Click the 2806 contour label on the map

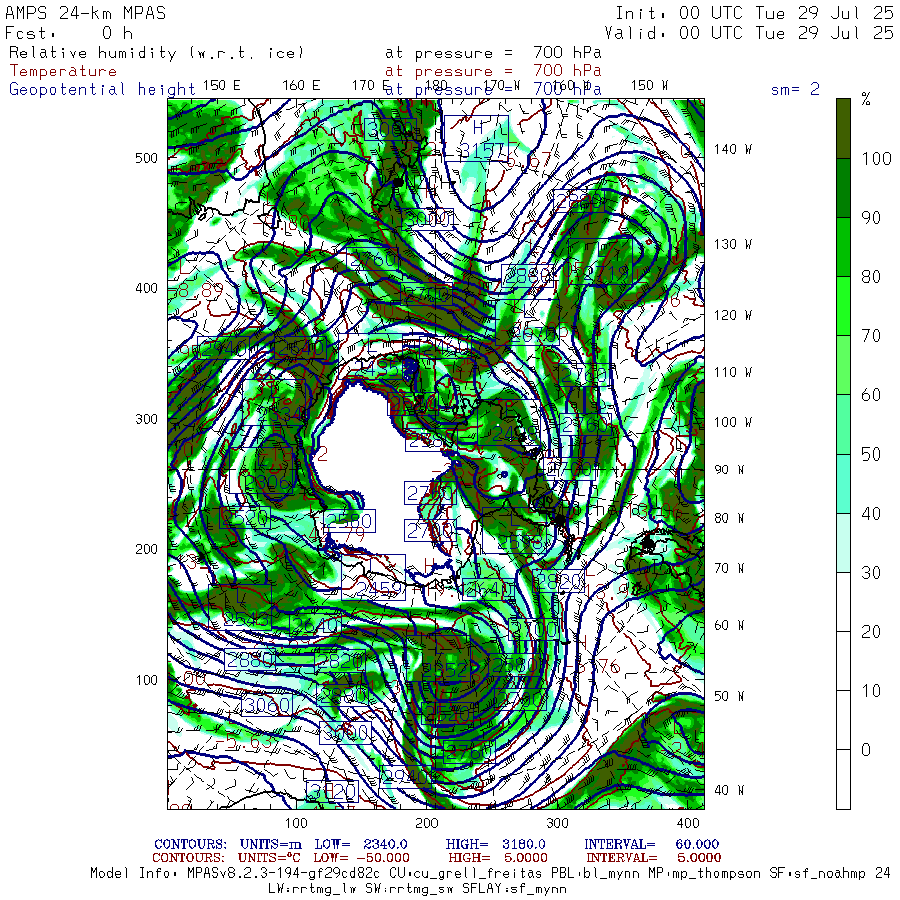coord(261,471)
